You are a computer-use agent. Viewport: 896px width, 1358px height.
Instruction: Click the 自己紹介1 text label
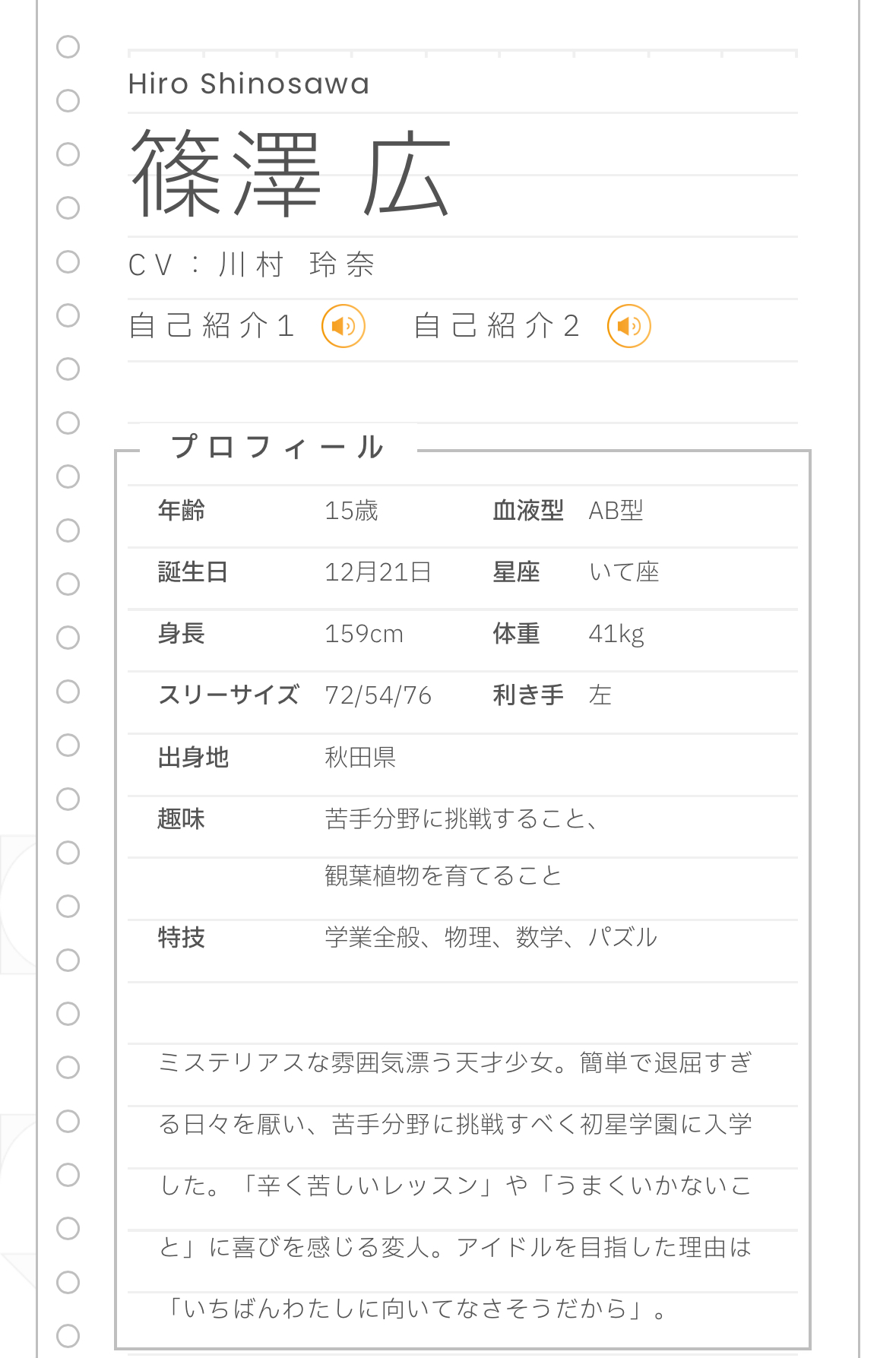pyautogui.click(x=212, y=326)
